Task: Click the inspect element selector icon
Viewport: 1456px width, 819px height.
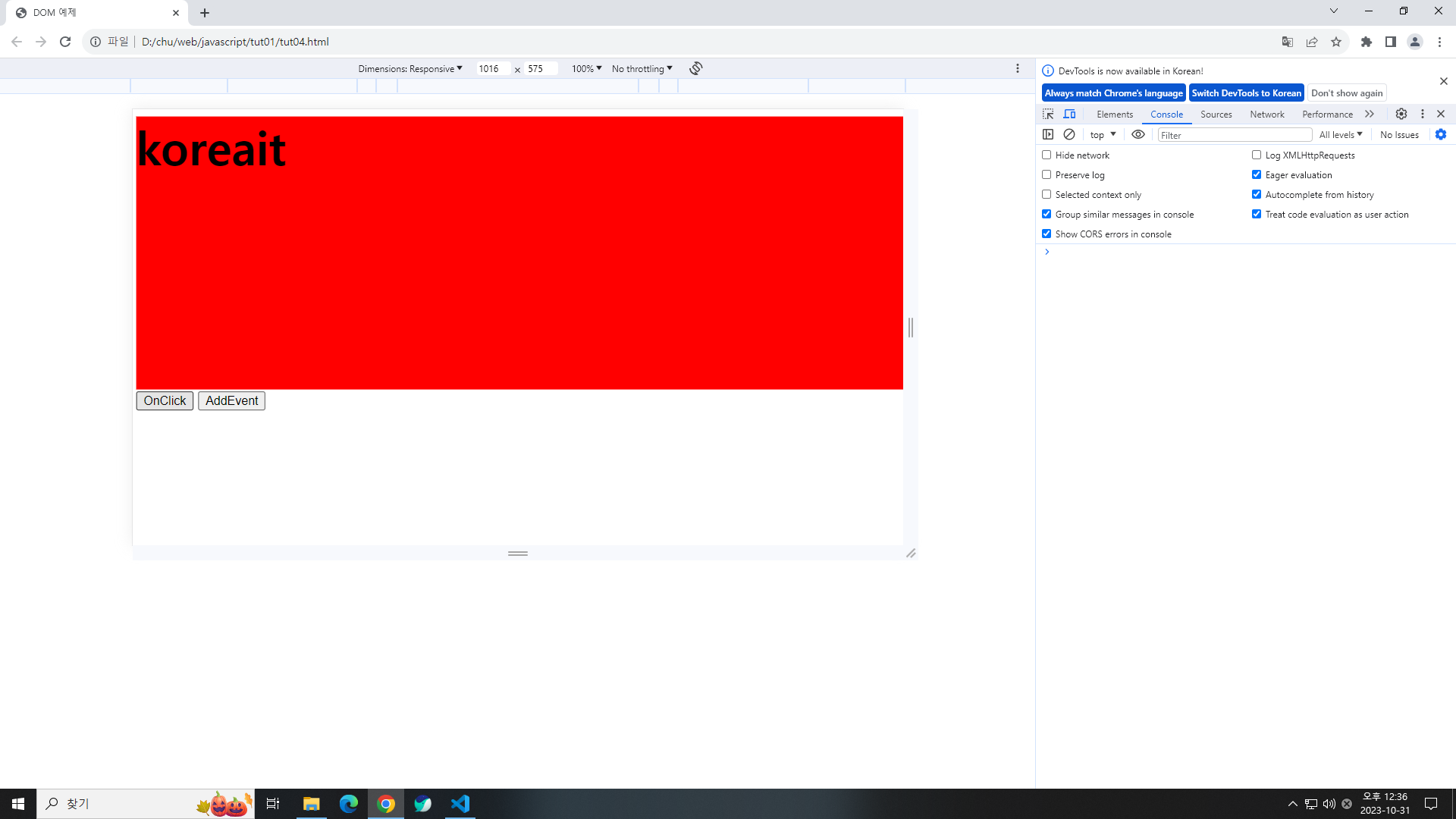Action: [x=1048, y=114]
